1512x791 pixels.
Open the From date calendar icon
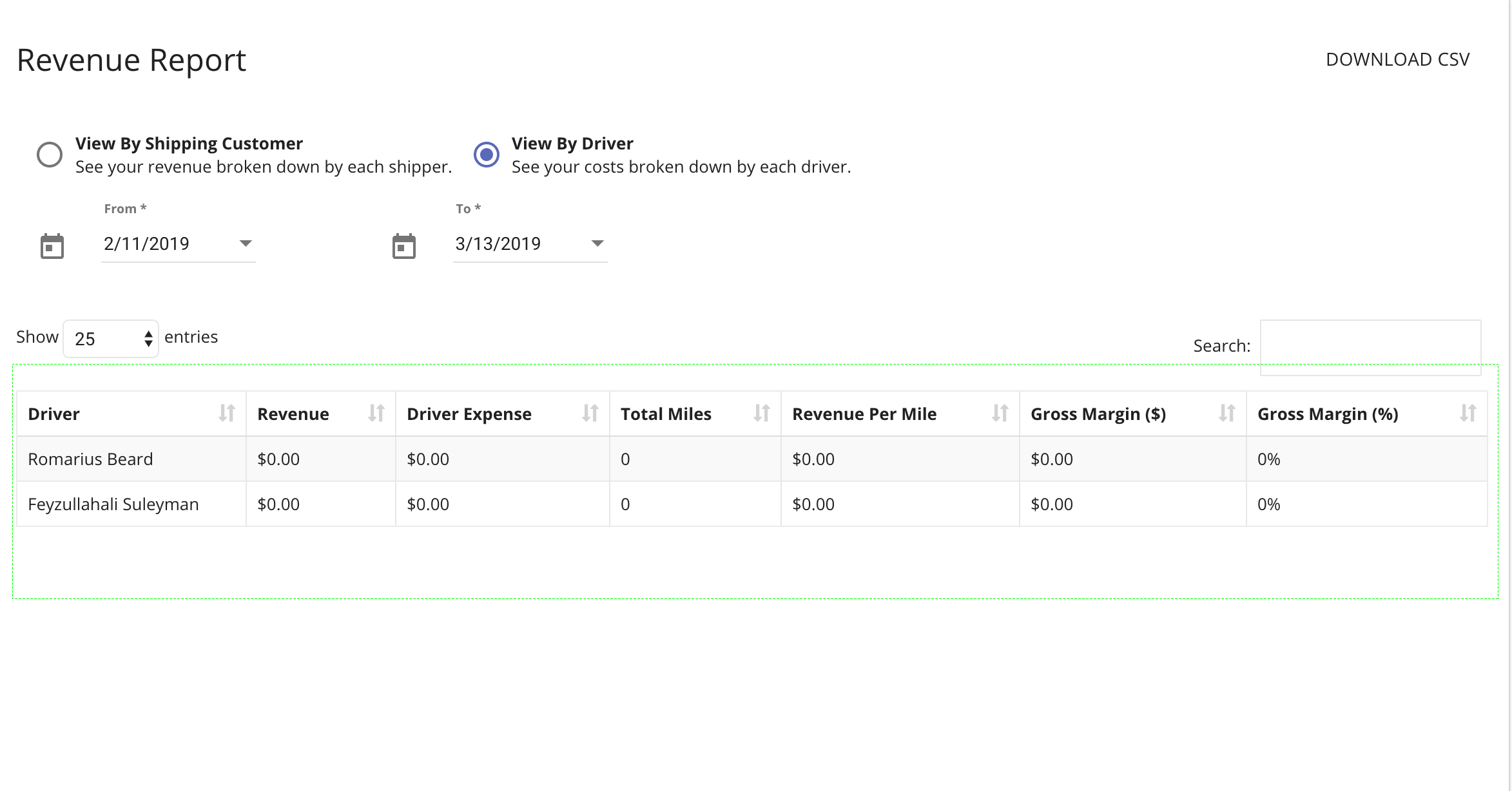click(52, 246)
